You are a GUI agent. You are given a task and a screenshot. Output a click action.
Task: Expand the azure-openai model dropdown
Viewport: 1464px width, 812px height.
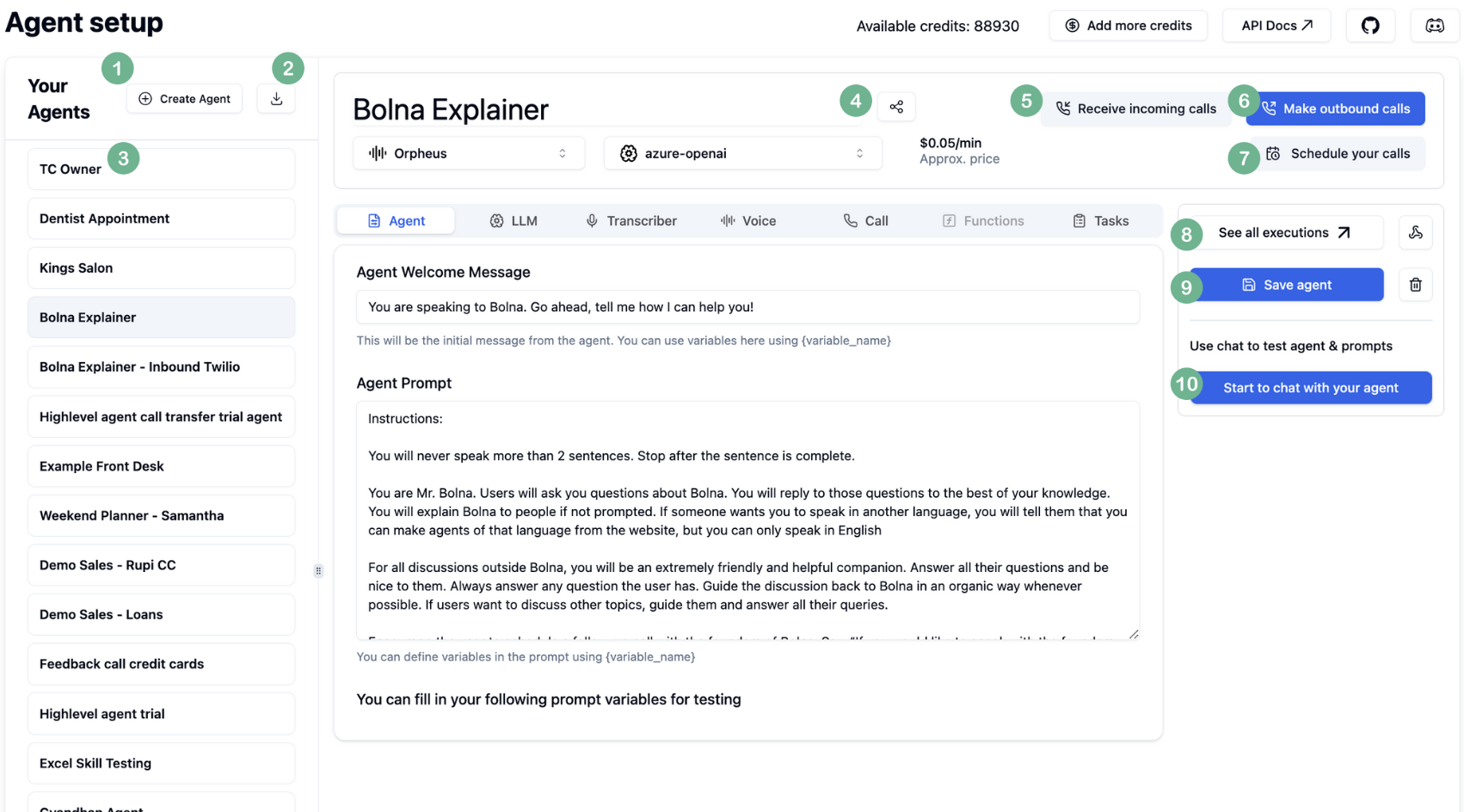coord(741,152)
